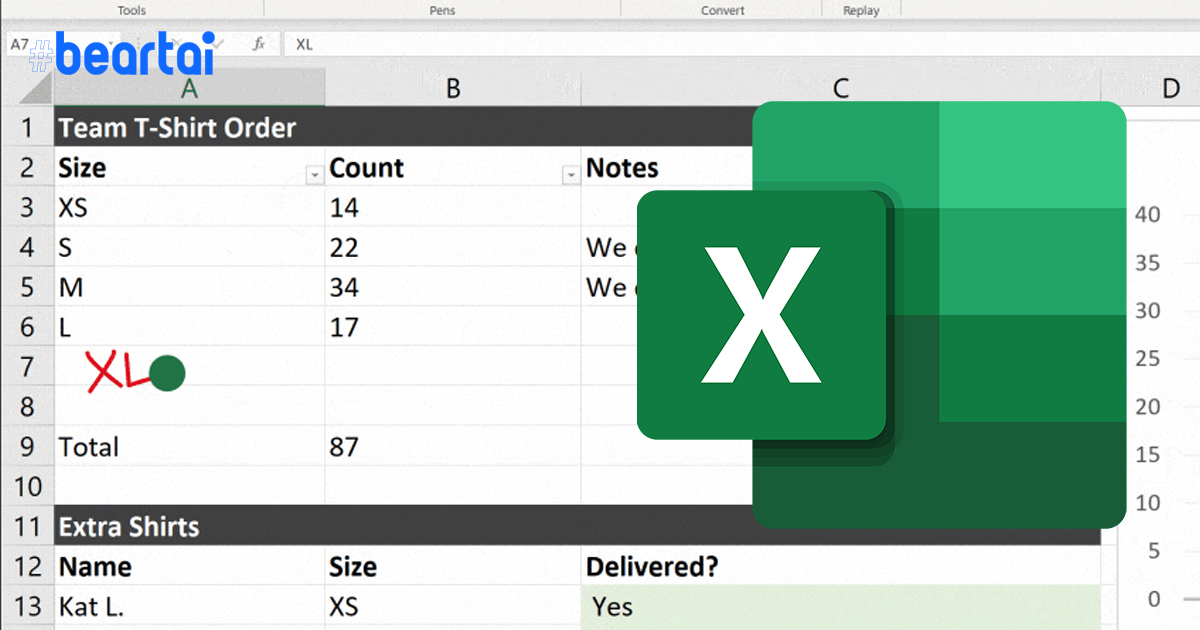Select row header 6
Screen dimensions: 1200x630
tap(27, 327)
